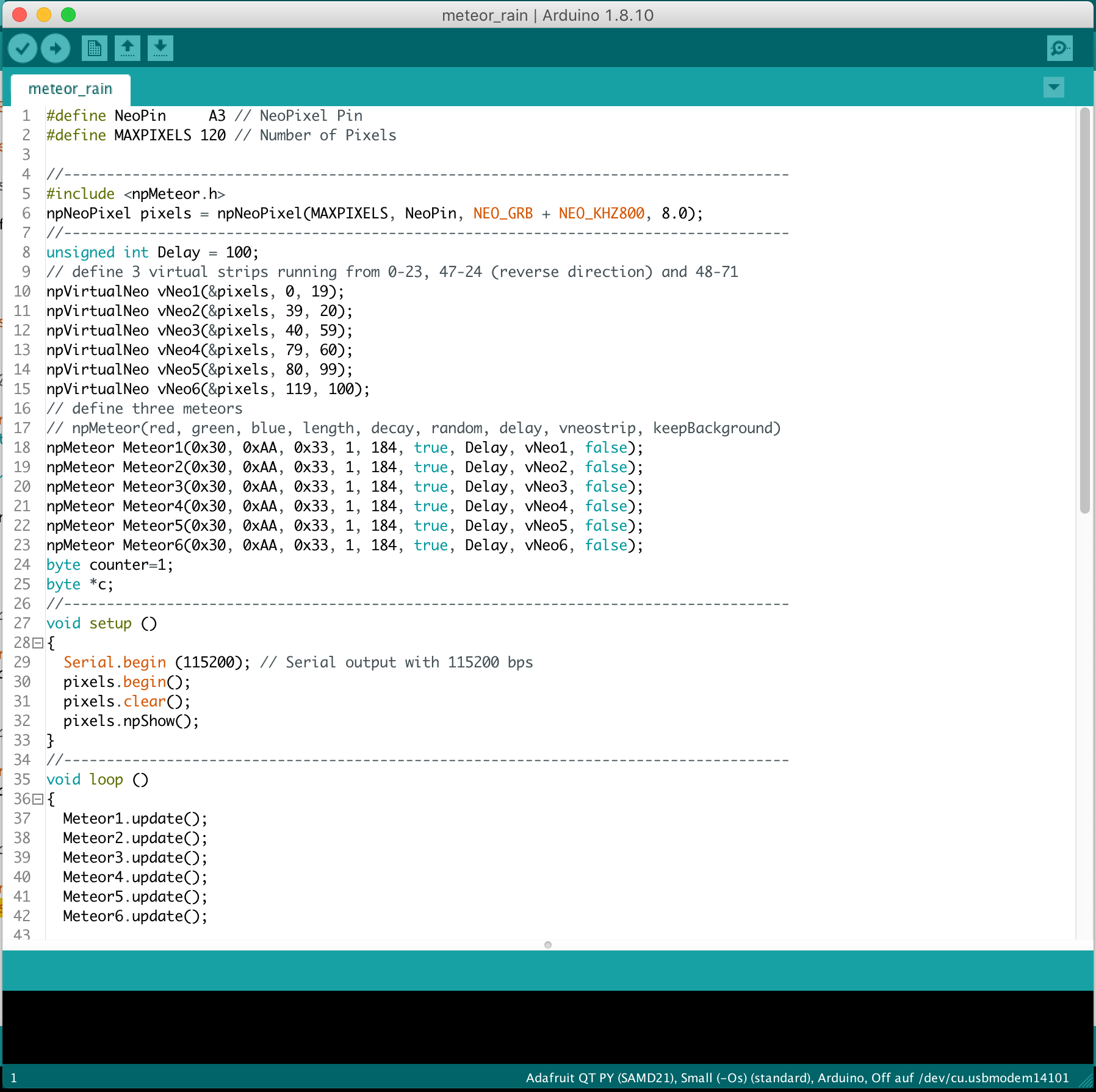
Task: Click the Meteor6 constructor line
Action: pyautogui.click(x=345, y=545)
